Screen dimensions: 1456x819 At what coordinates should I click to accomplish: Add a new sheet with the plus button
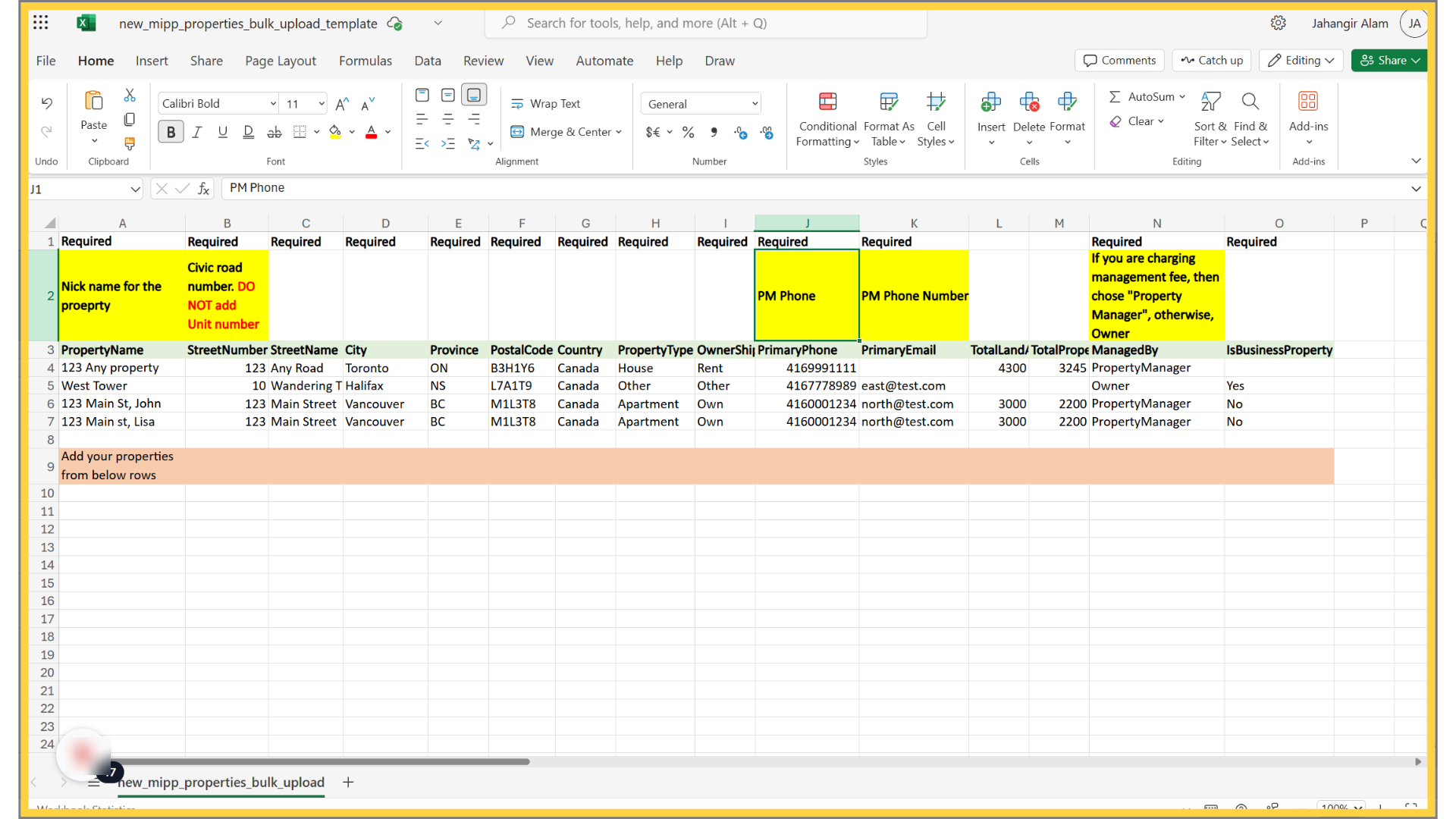pyautogui.click(x=348, y=782)
